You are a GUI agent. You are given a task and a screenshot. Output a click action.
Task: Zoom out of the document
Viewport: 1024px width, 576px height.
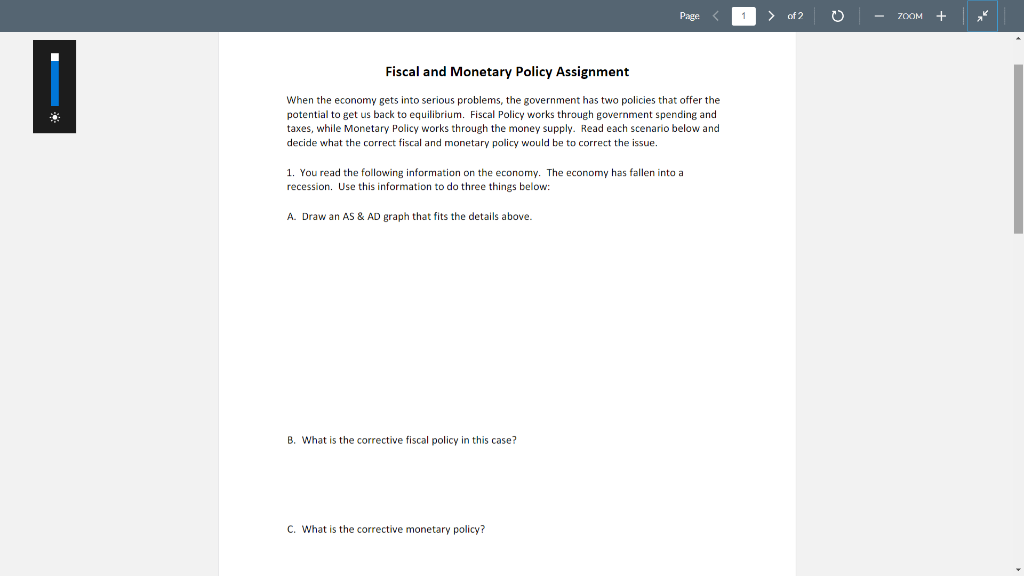click(878, 15)
